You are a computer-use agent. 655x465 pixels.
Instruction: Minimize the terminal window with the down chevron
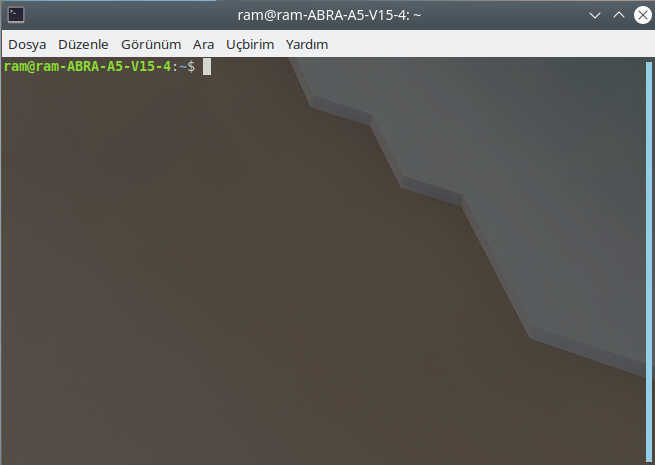click(x=595, y=15)
